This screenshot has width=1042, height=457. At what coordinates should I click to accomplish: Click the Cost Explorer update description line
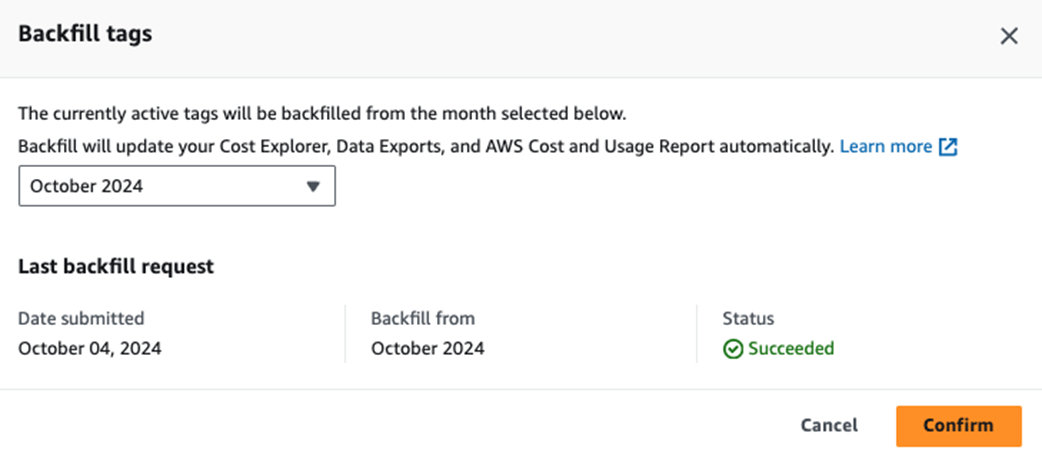coord(426,147)
